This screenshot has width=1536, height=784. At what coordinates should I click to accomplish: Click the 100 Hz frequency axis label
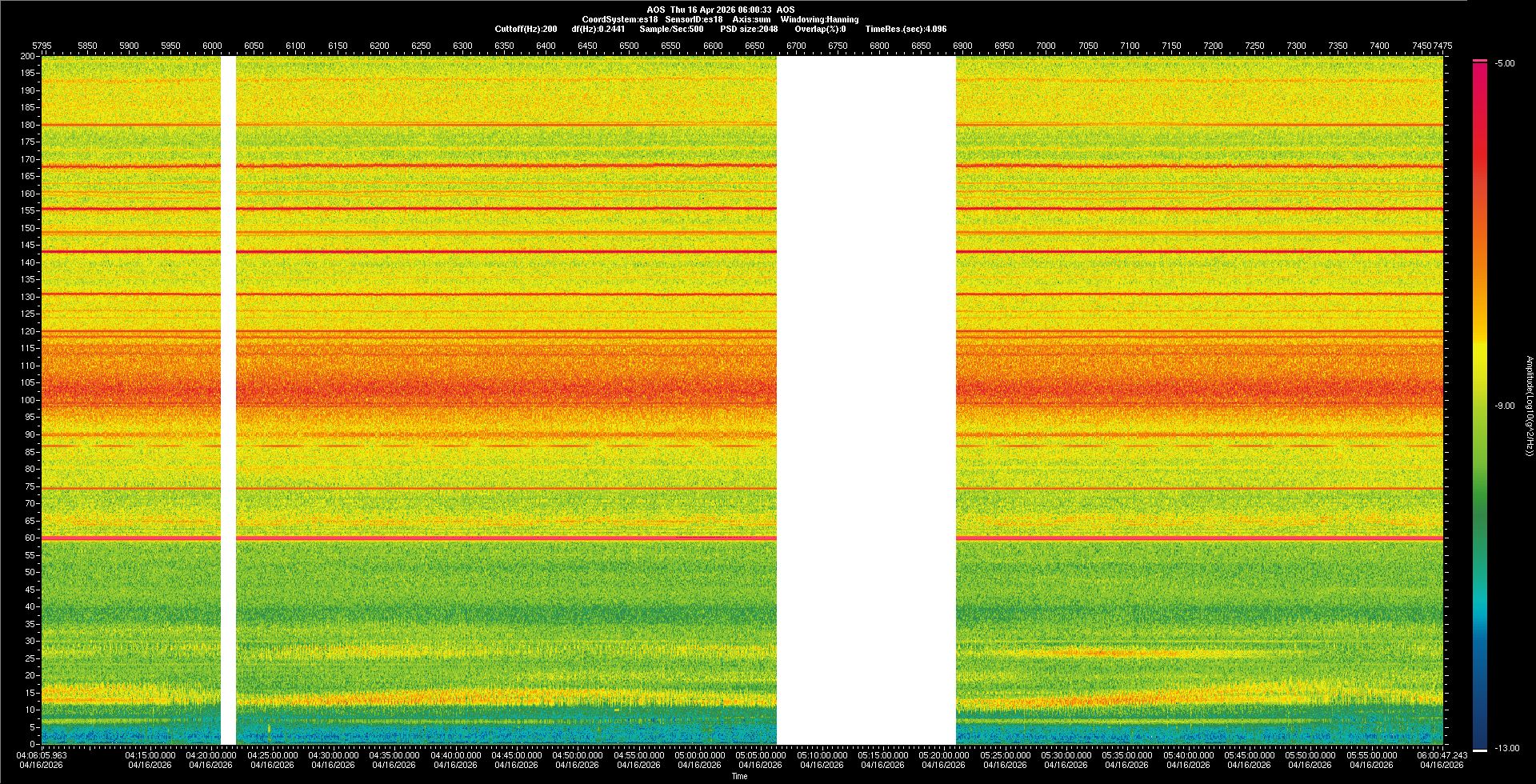pyautogui.click(x=27, y=400)
